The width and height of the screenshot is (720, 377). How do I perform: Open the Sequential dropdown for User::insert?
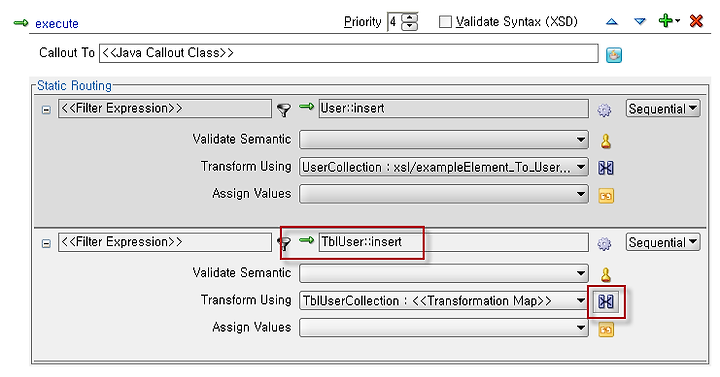click(x=663, y=109)
